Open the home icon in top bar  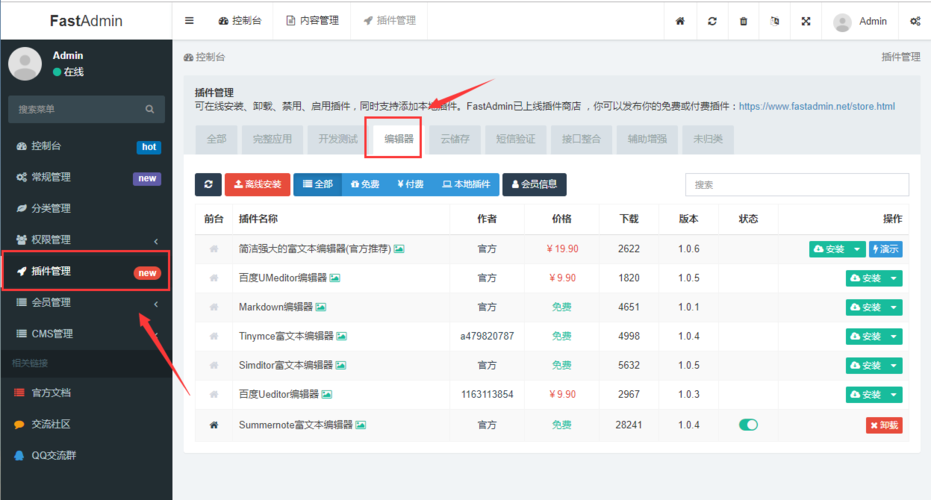click(x=680, y=21)
